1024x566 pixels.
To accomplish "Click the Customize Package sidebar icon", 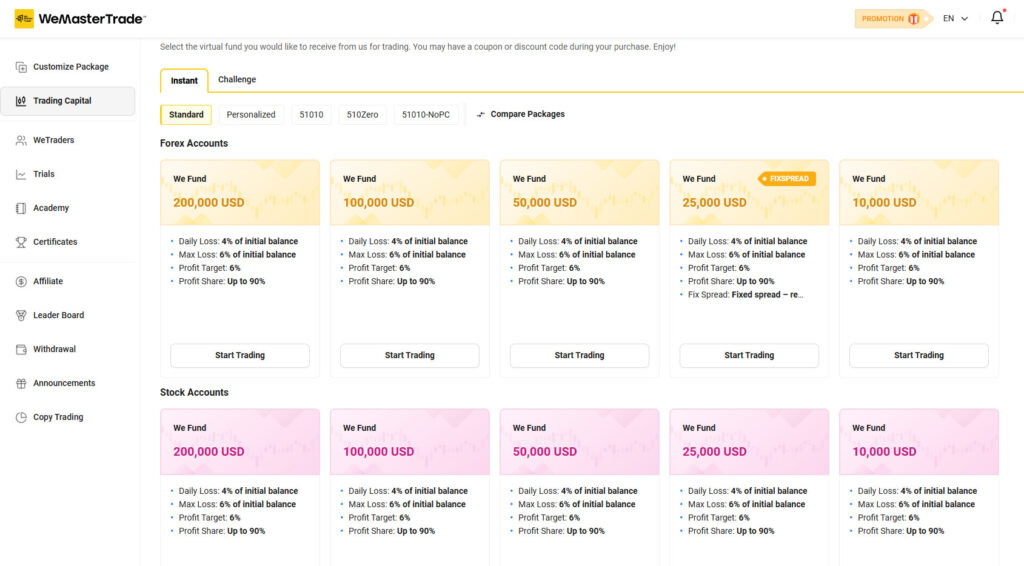I will coord(21,67).
